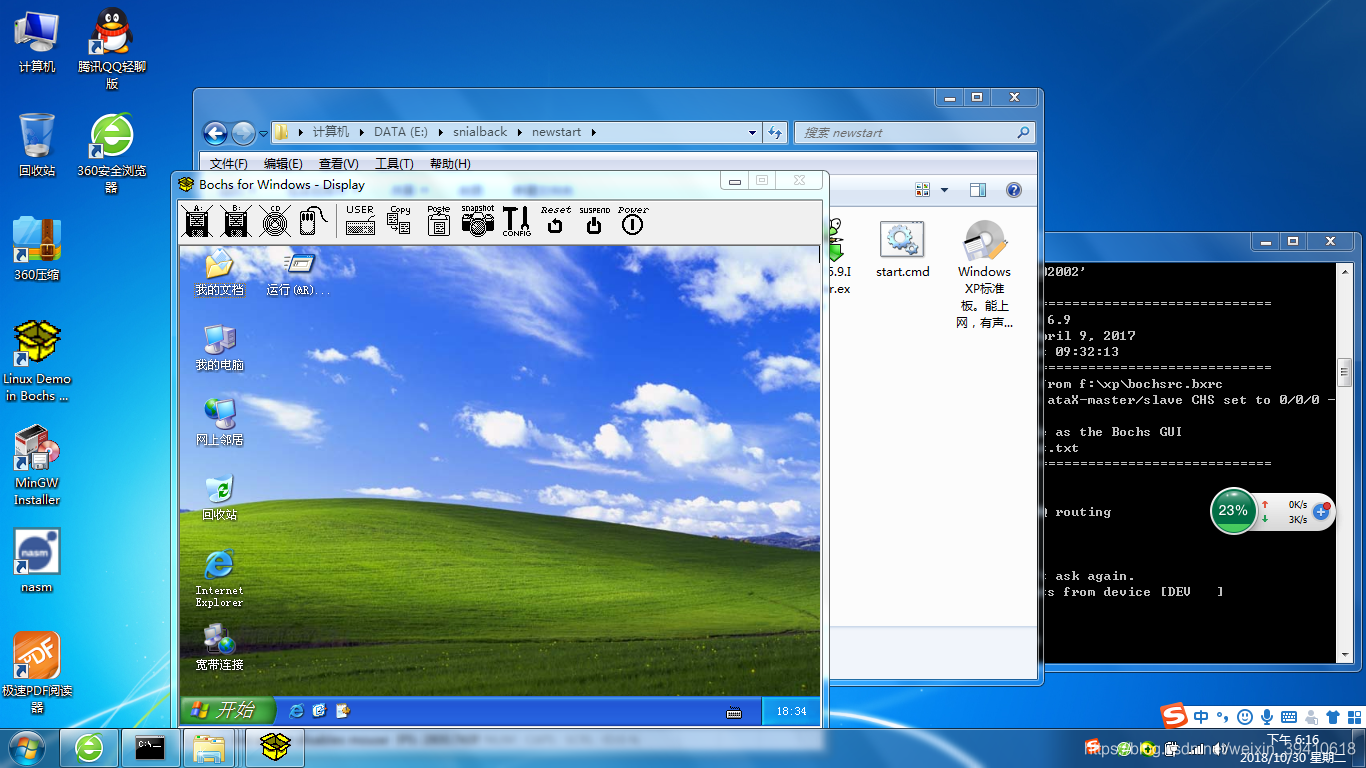1366x768 pixels.
Task: Click the USER keyboard button in Bochs
Action: click(x=360, y=221)
